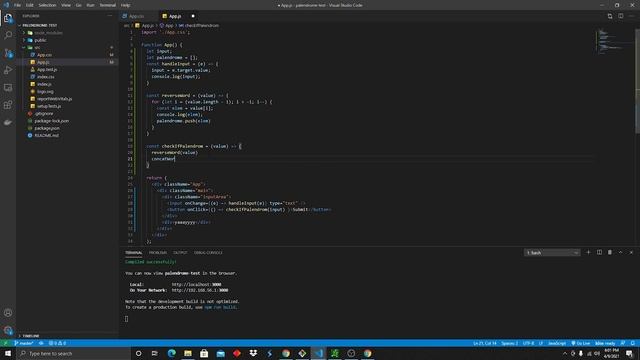Image resolution: width=640 pixels, height=360 pixels.
Task: Switch to the Debug Console tab
Action: 208,253
